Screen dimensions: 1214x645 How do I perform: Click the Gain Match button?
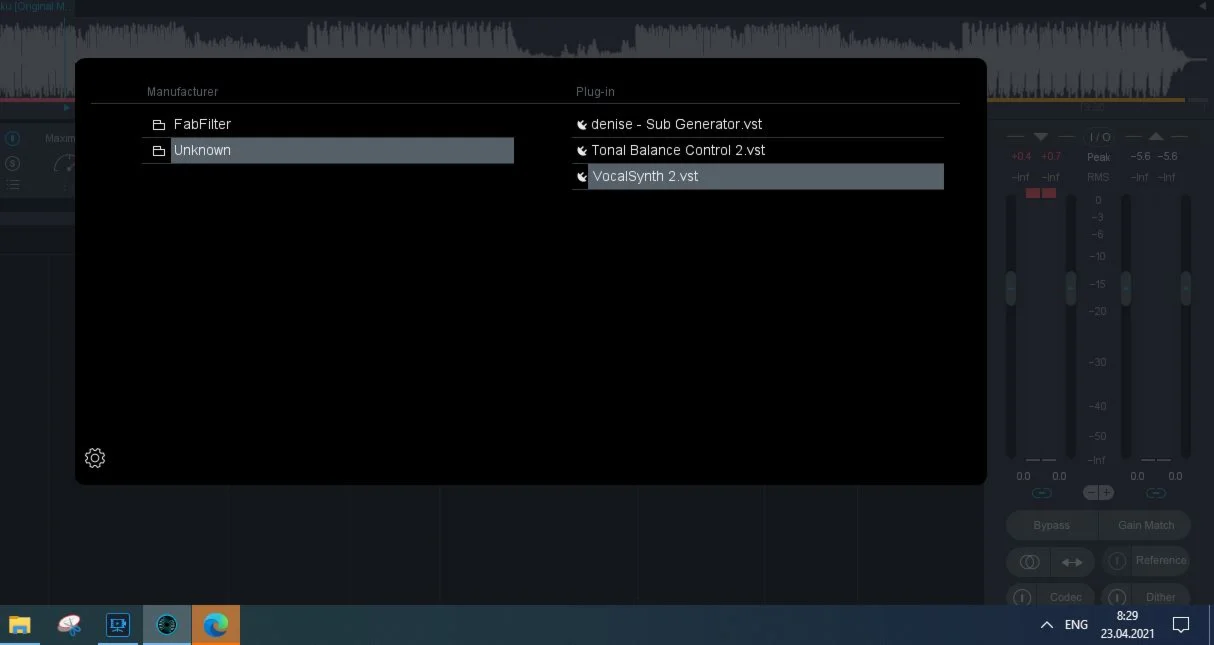click(1146, 525)
